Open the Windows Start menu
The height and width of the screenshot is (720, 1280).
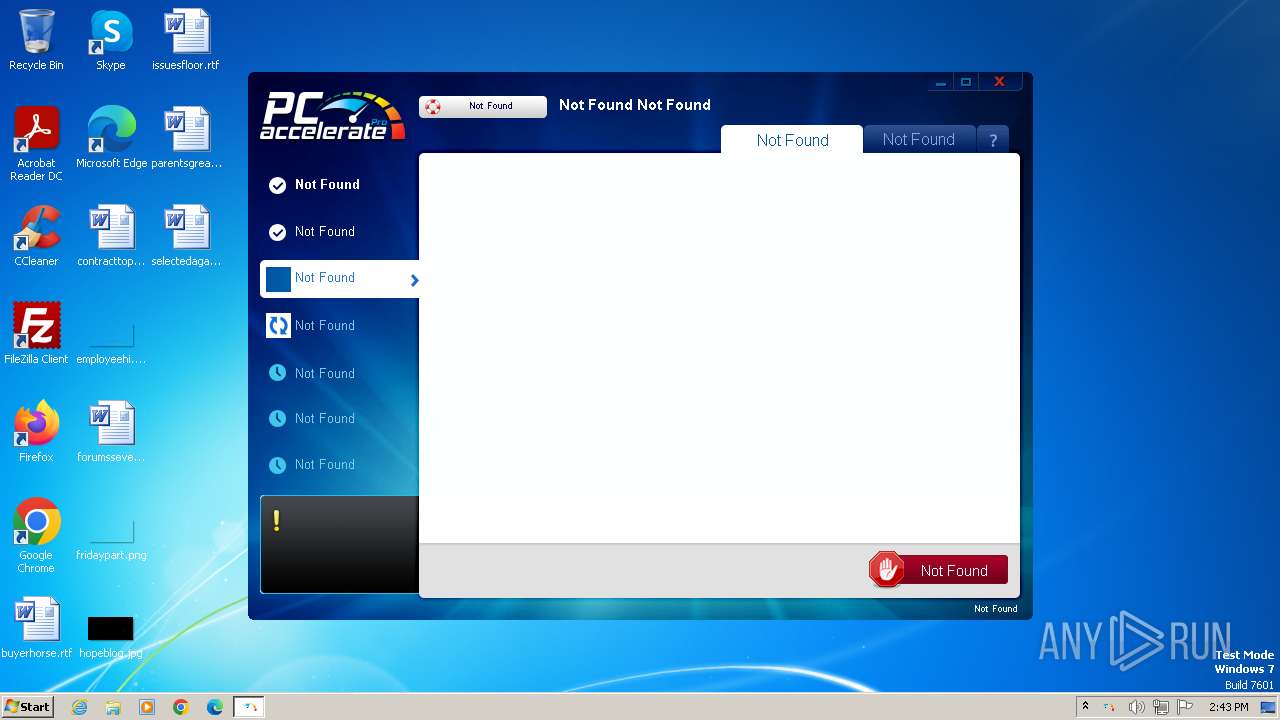[27, 707]
